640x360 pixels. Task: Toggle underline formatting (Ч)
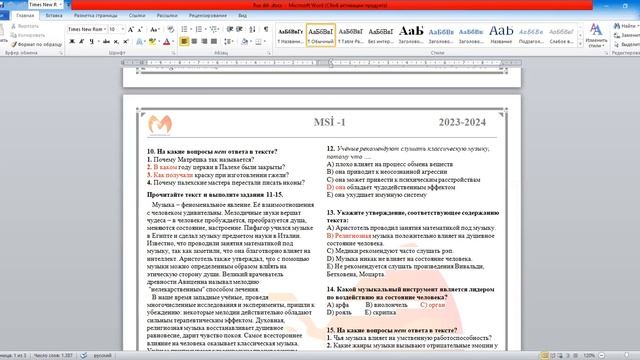(x=91, y=41)
